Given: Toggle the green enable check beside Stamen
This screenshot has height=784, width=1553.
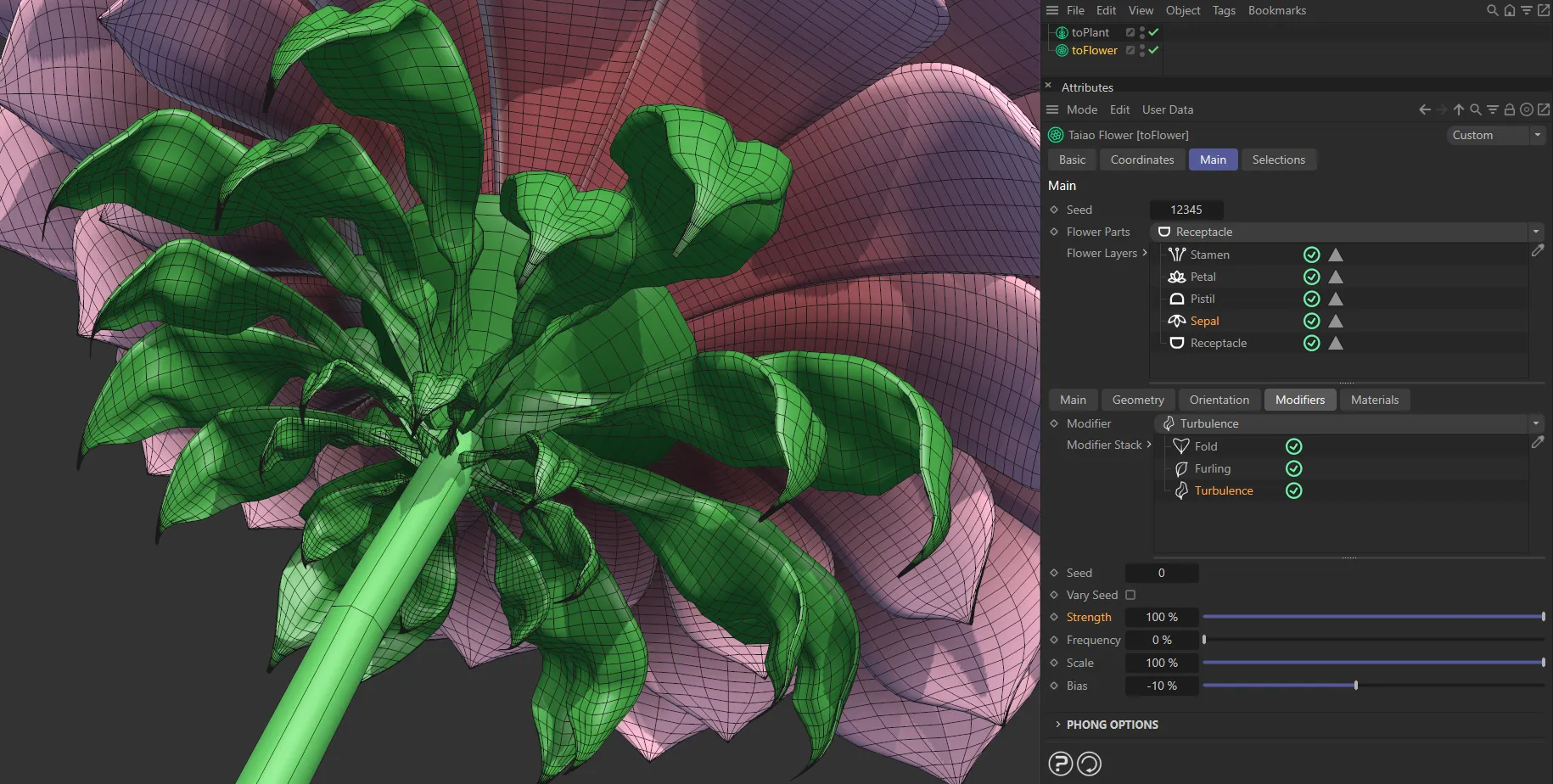Looking at the screenshot, I should 1311,254.
